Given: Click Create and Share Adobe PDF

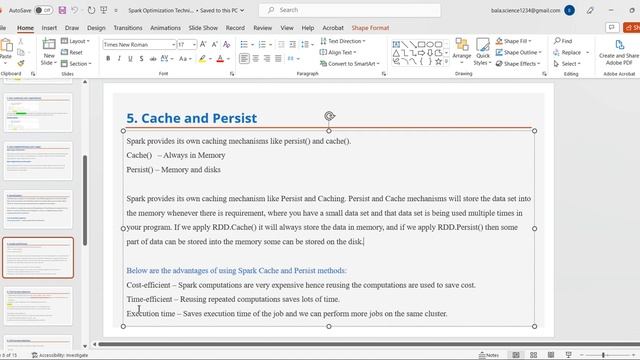Looking at the screenshot, I should [619, 52].
